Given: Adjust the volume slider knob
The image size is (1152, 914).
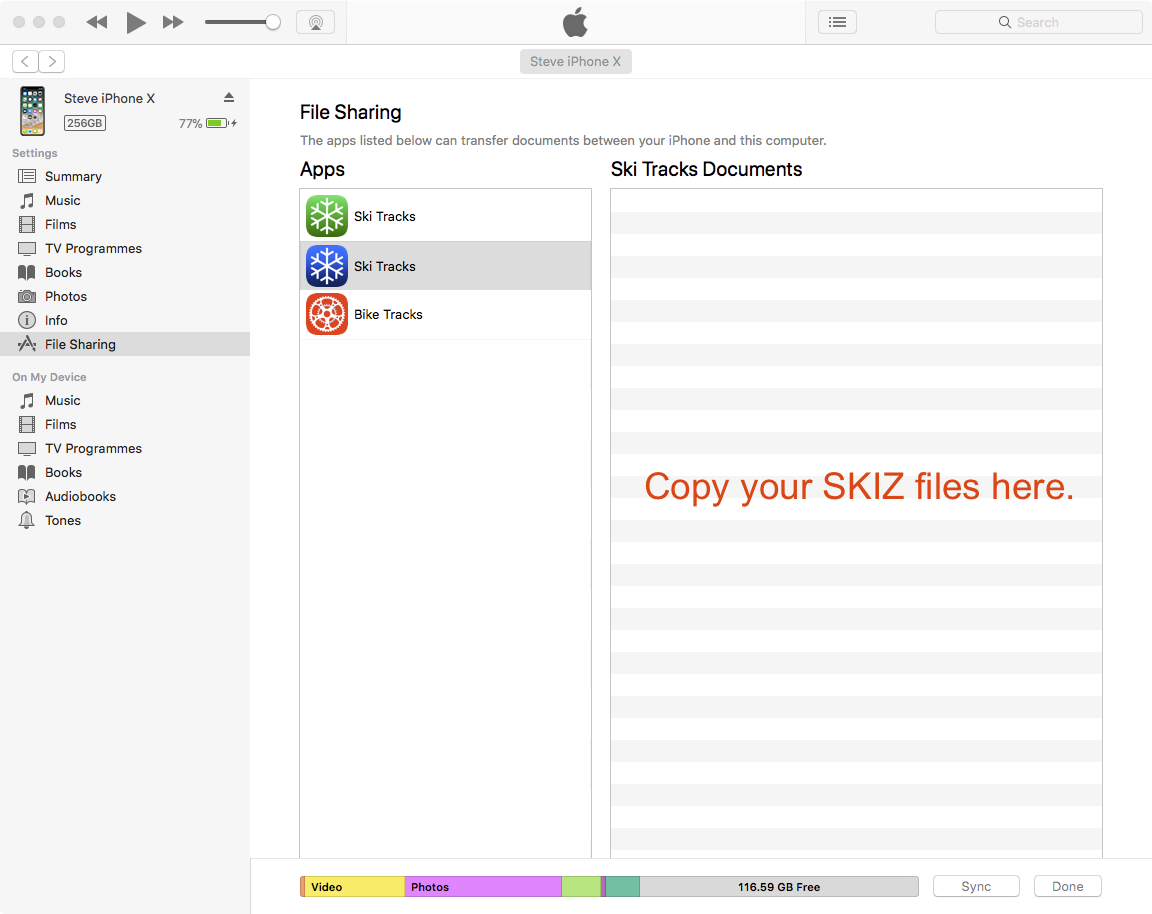Looking at the screenshot, I should pos(273,22).
